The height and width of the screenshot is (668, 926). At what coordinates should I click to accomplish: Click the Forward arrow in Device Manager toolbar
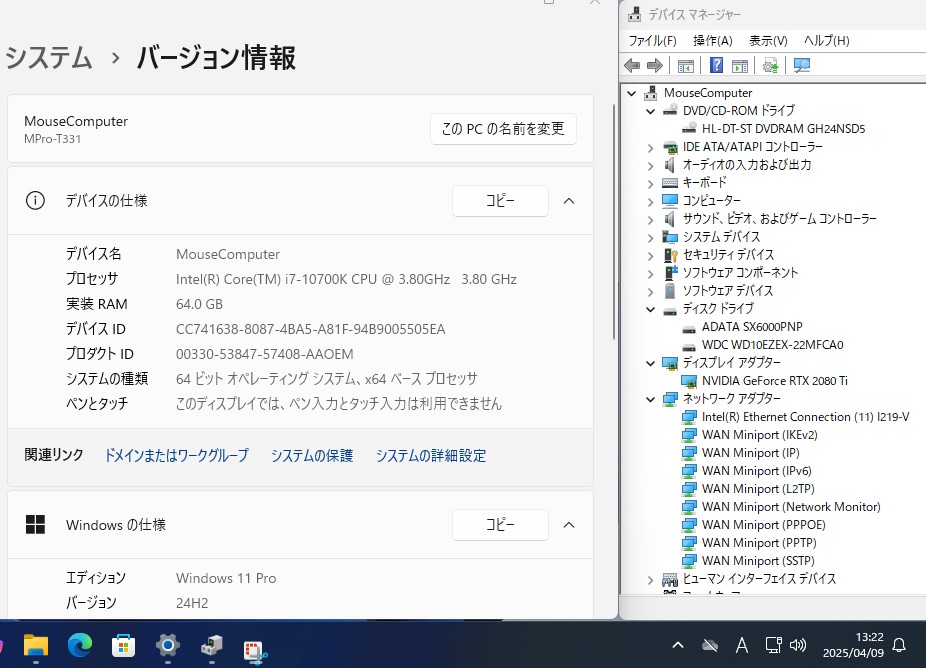click(x=654, y=66)
